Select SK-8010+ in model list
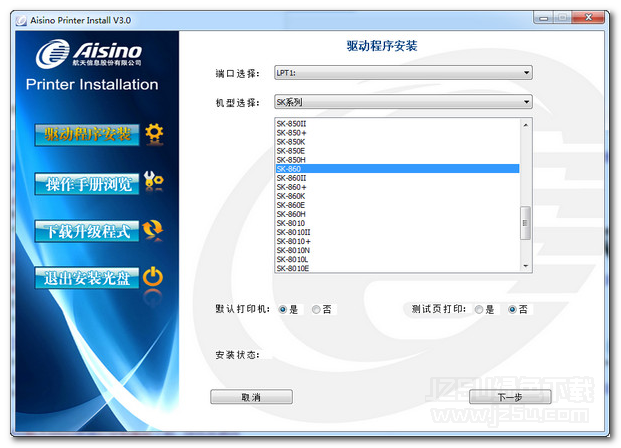 pyautogui.click(x=397, y=241)
